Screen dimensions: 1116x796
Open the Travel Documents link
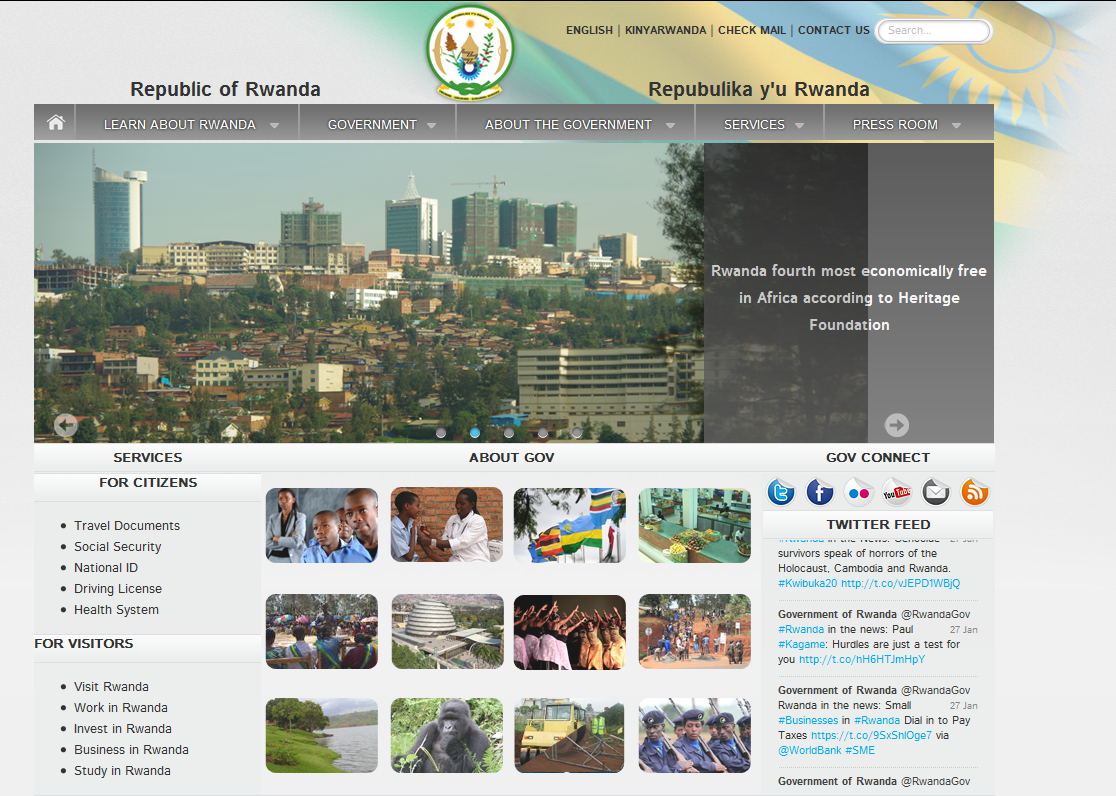pos(127,525)
